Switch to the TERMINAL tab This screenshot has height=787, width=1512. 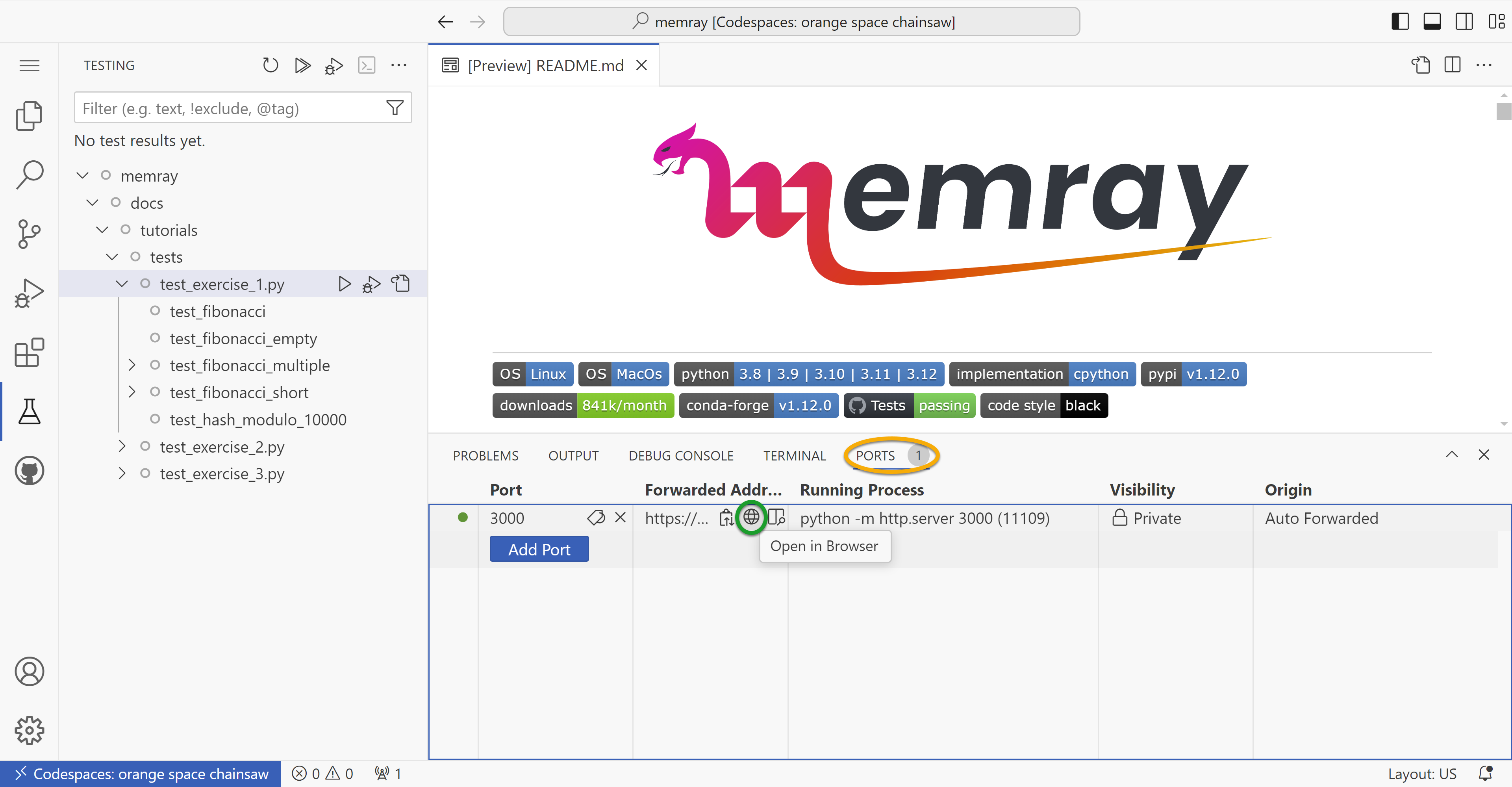click(x=793, y=456)
